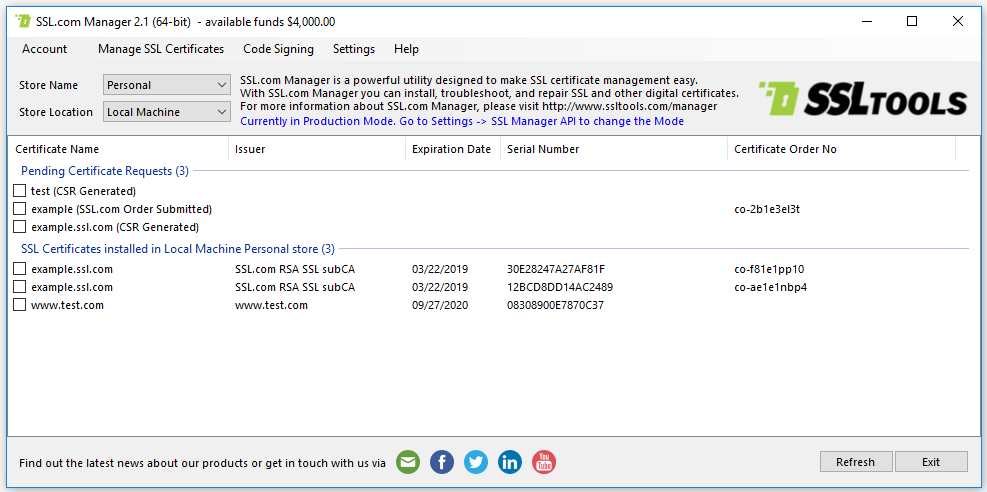This screenshot has width=987, height=492.
Task: Check example.ssl.com with serial 30E28247A27AF81F
Action: point(20,269)
